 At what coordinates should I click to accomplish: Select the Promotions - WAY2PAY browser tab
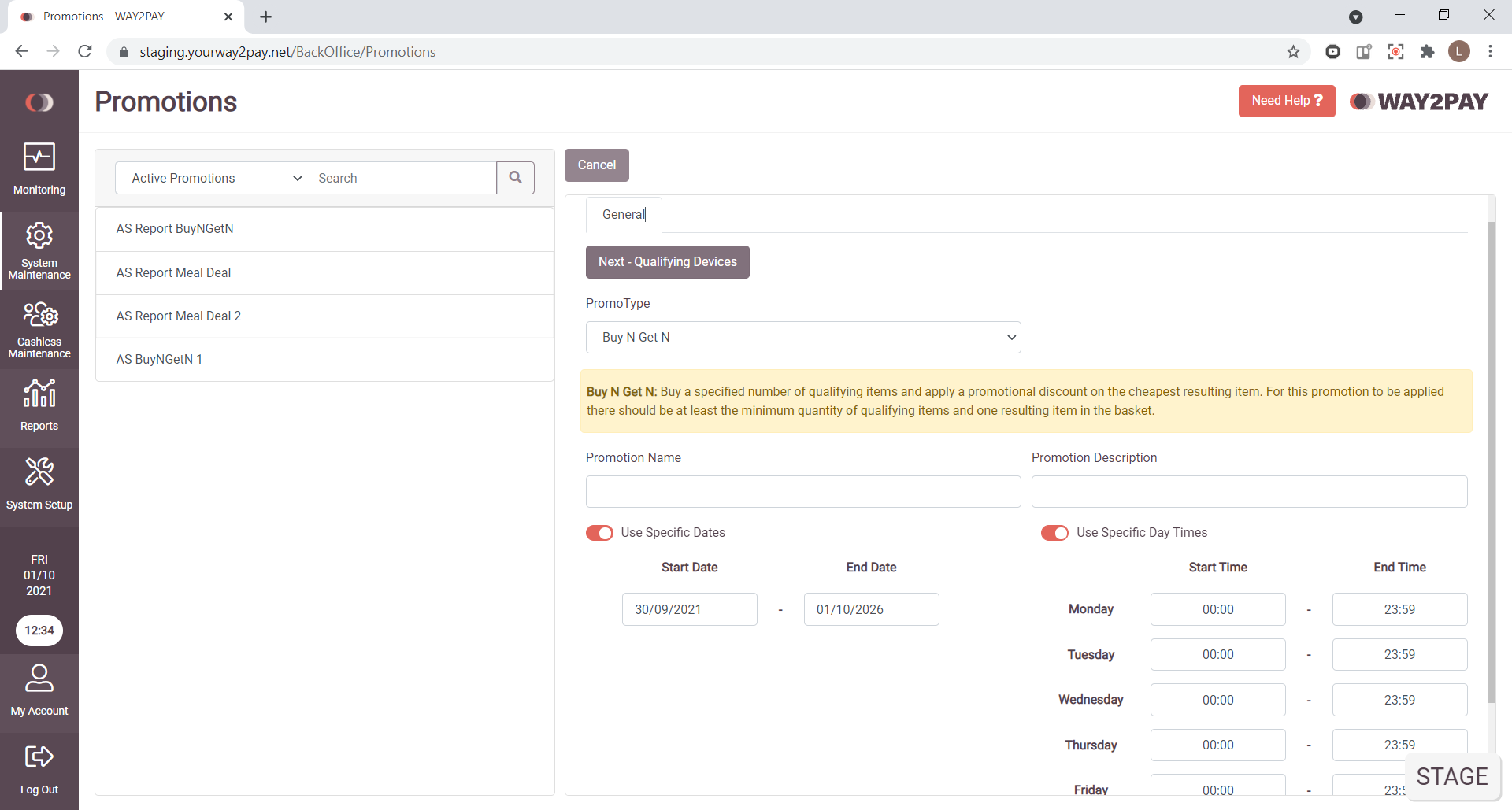tap(126, 17)
